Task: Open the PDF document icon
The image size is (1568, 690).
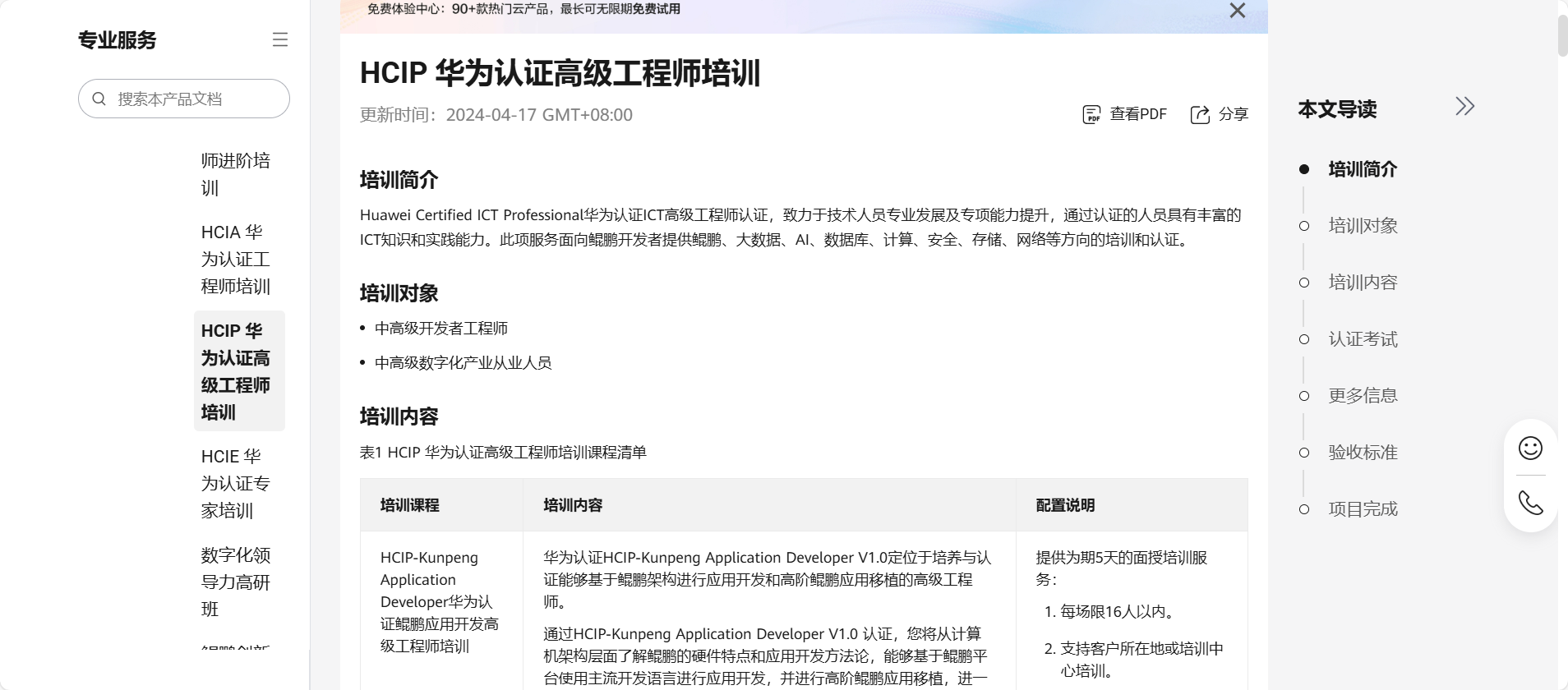Action: click(1091, 114)
